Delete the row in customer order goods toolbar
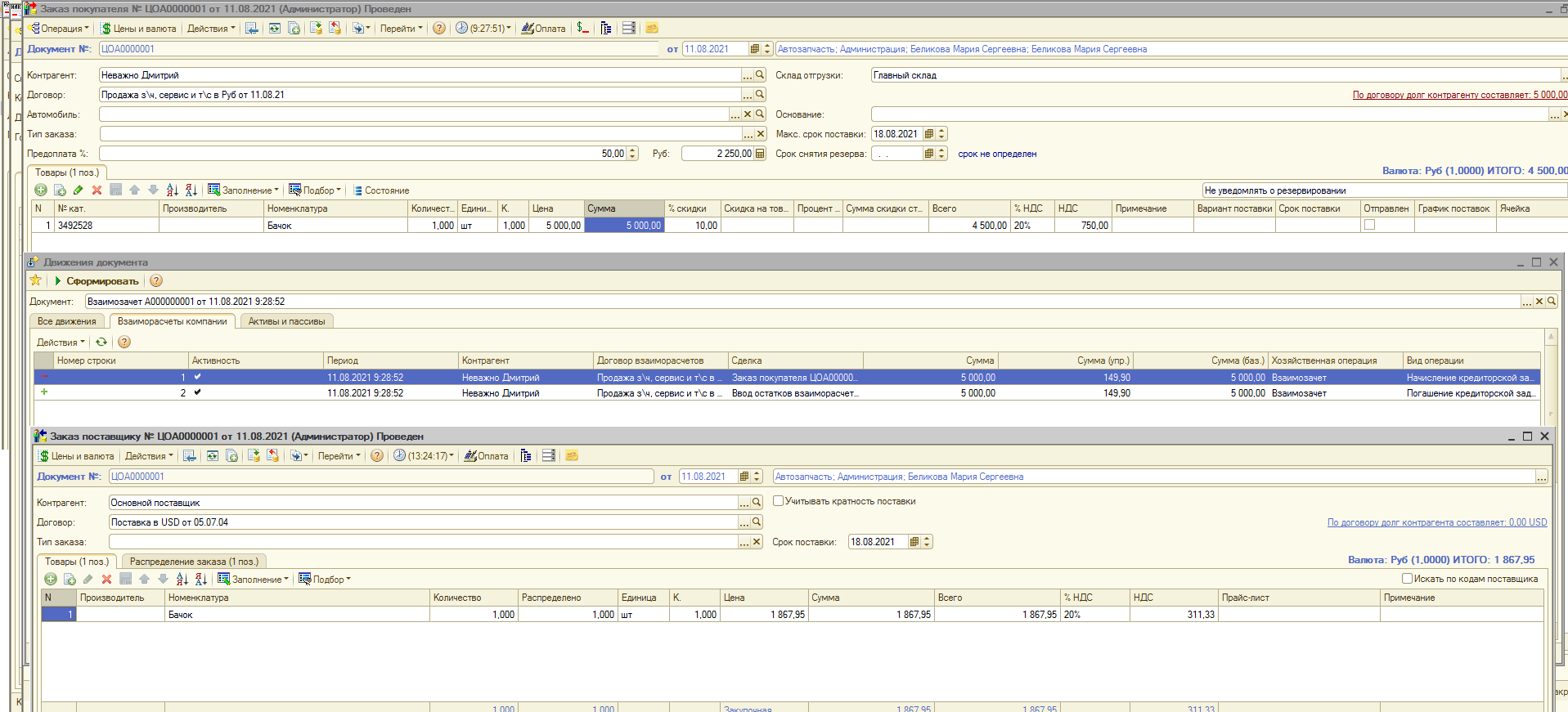The image size is (1568, 712). click(97, 190)
